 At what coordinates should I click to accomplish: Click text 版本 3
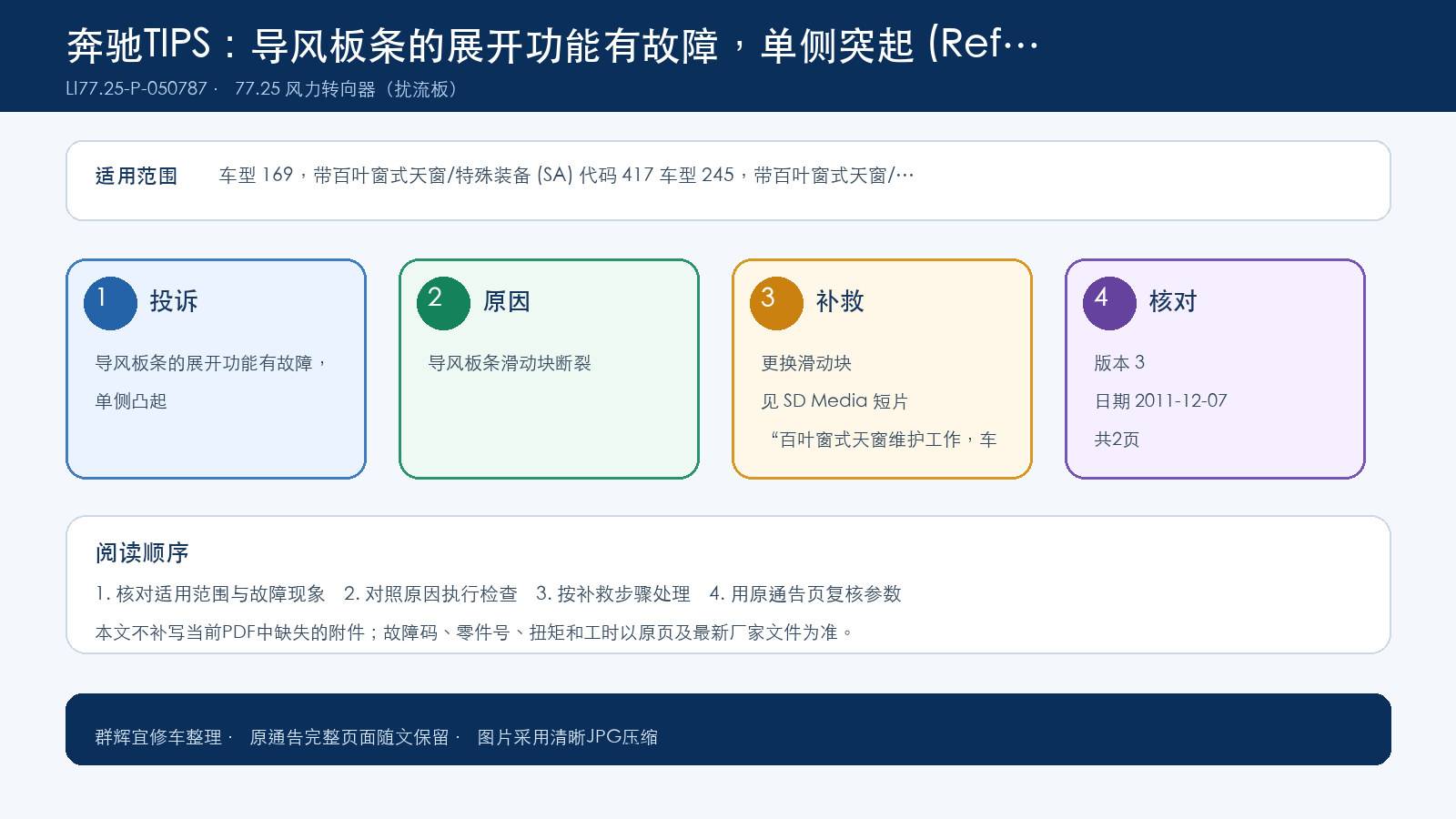(x=1119, y=363)
